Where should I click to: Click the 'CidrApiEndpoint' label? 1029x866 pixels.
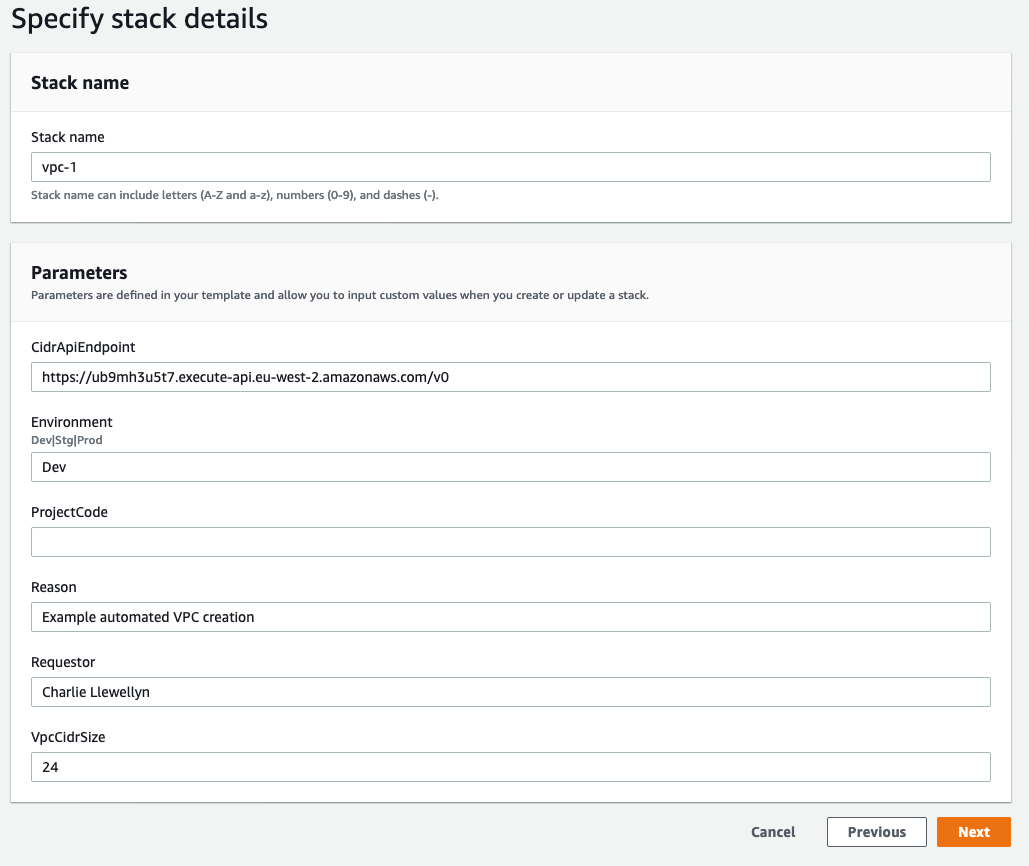click(x=83, y=347)
